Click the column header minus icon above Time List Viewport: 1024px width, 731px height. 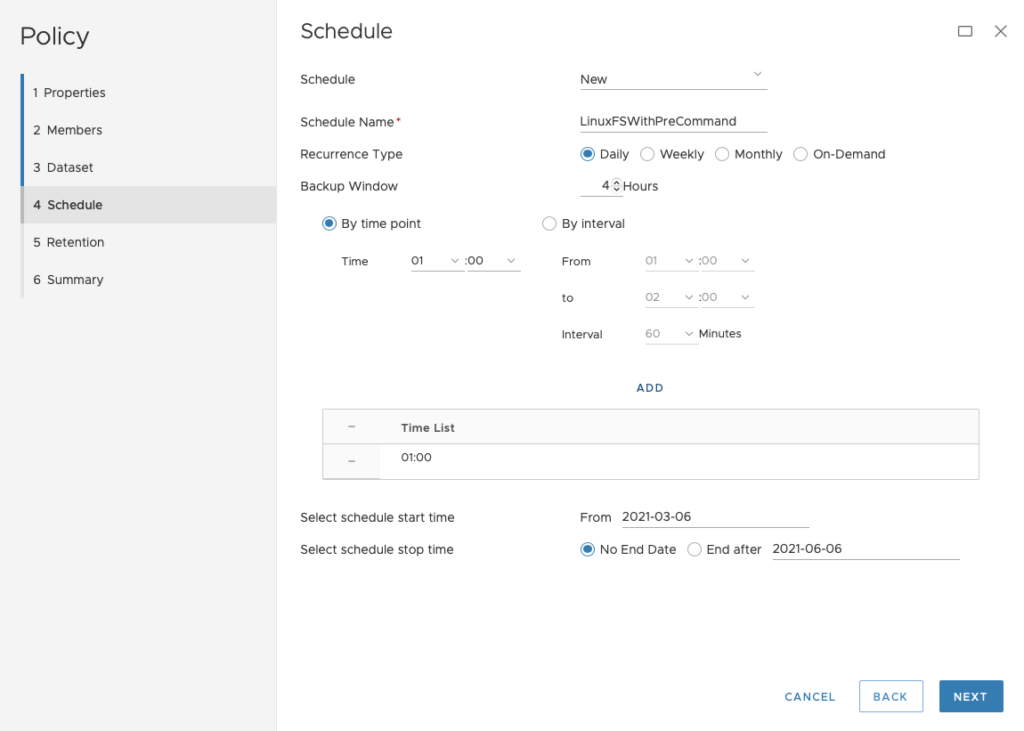tap(352, 426)
